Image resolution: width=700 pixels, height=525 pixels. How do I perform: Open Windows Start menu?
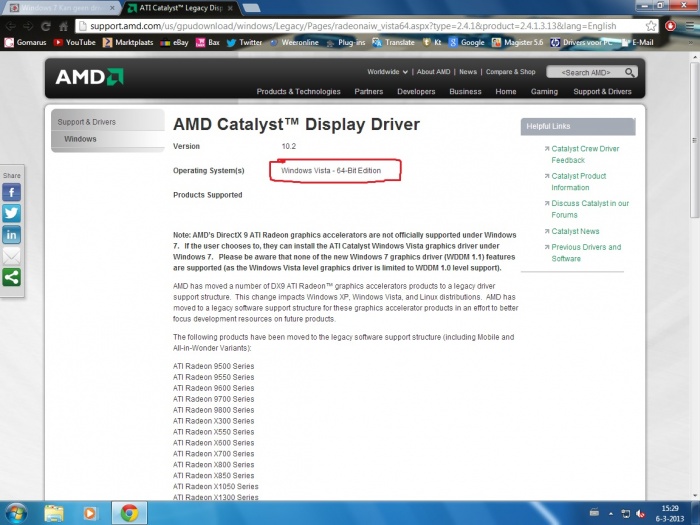point(17,513)
